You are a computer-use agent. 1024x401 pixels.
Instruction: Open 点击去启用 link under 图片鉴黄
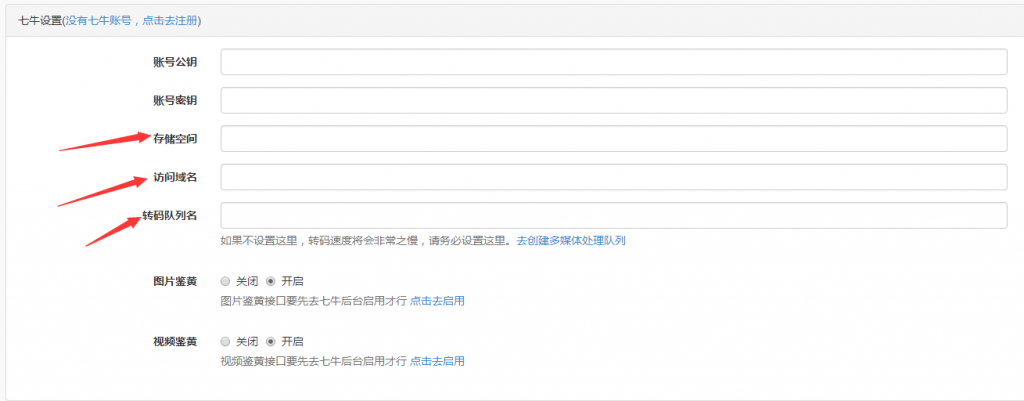[x=437, y=301]
